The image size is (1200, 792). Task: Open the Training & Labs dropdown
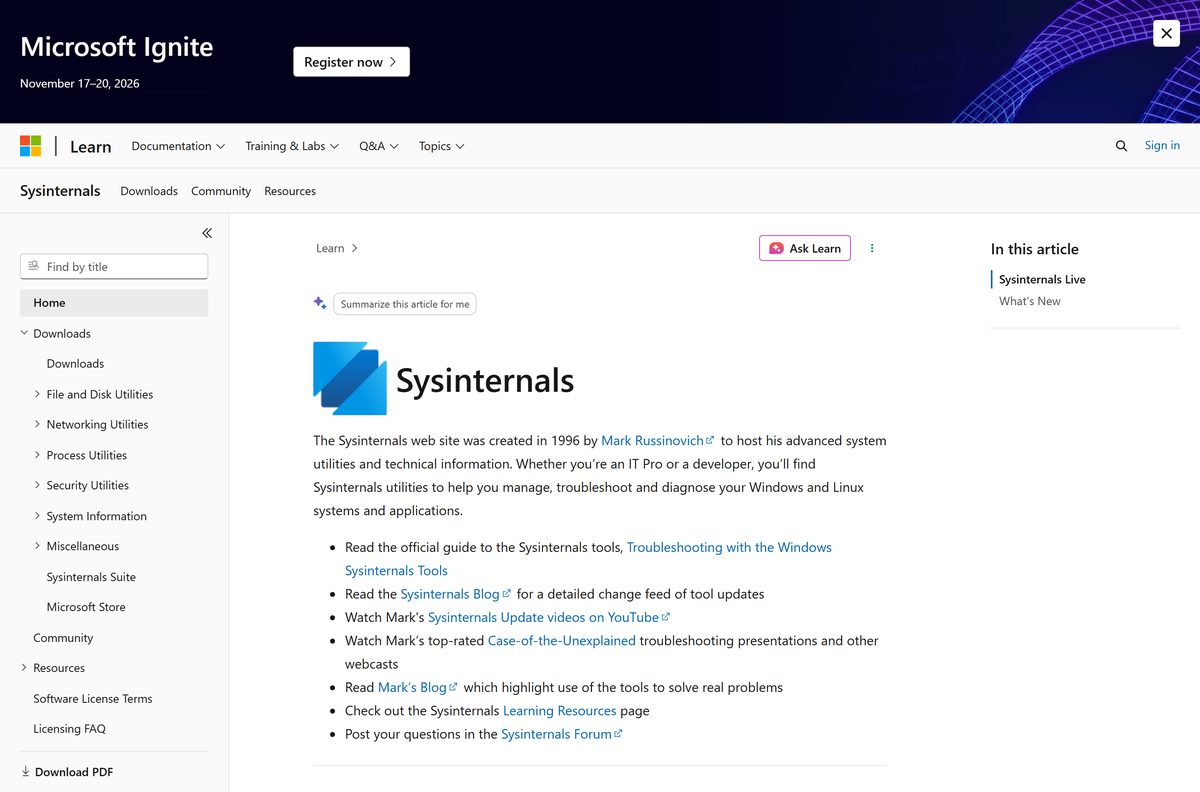coord(292,146)
